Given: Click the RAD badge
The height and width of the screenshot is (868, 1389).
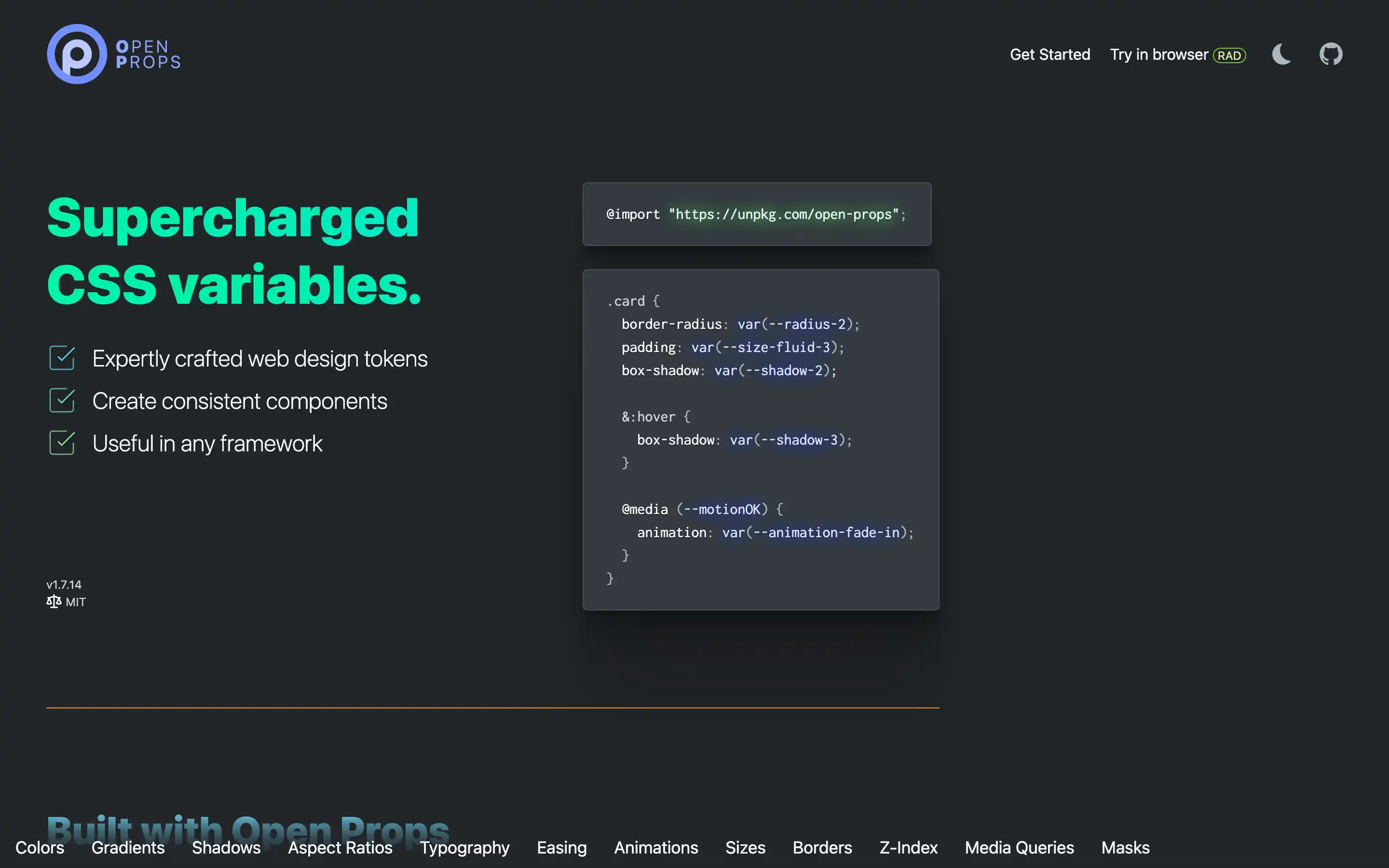Looking at the screenshot, I should pyautogui.click(x=1229, y=55).
